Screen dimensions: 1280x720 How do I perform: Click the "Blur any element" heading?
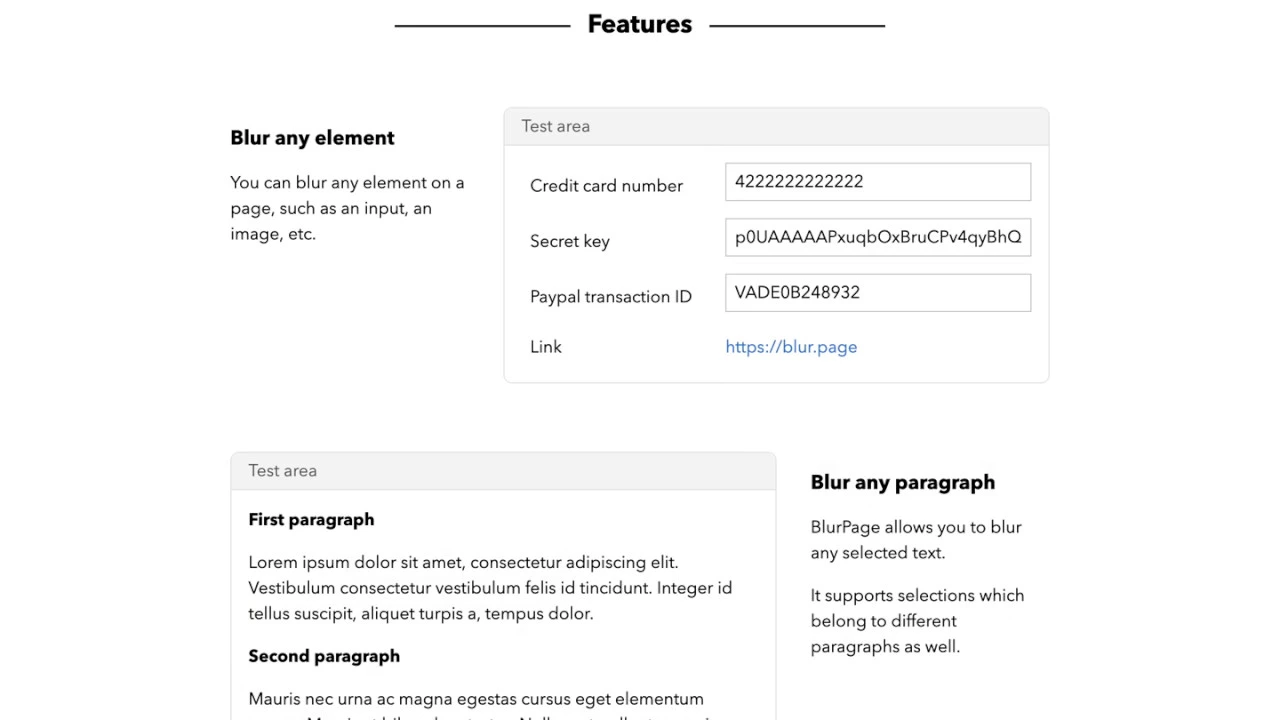coord(312,138)
